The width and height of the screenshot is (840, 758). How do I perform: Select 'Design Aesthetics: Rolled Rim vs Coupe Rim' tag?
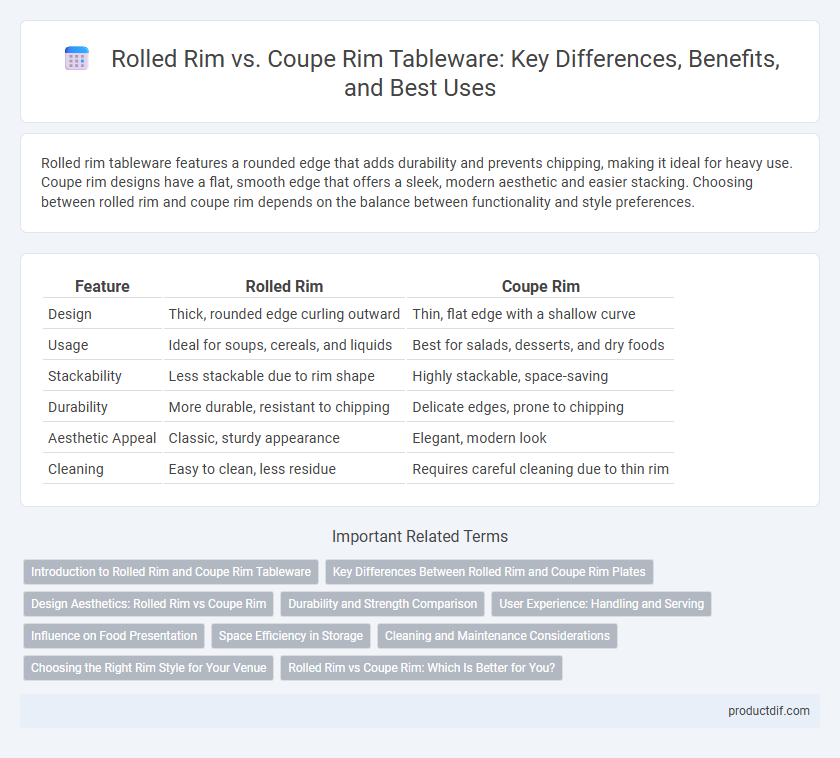pyautogui.click(x=148, y=604)
